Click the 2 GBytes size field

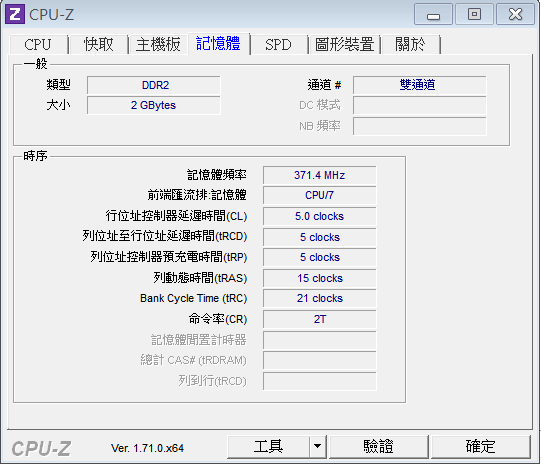(x=154, y=105)
